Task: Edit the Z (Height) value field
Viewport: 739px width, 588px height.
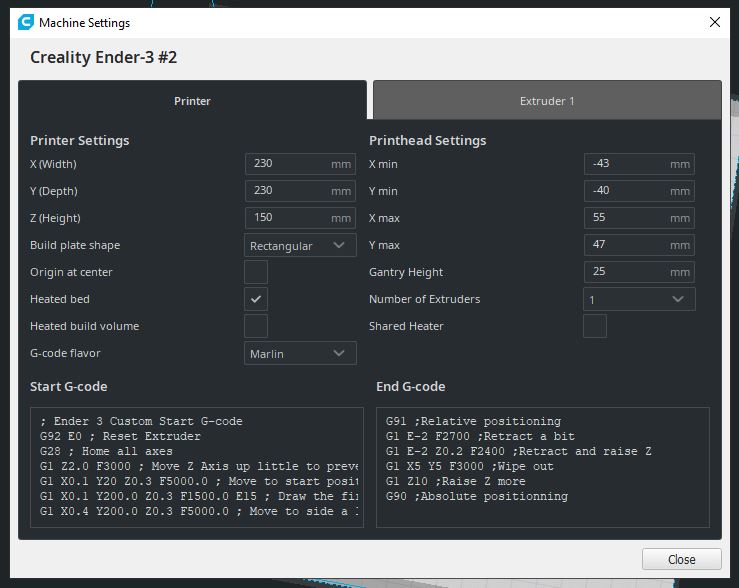Action: [300, 218]
